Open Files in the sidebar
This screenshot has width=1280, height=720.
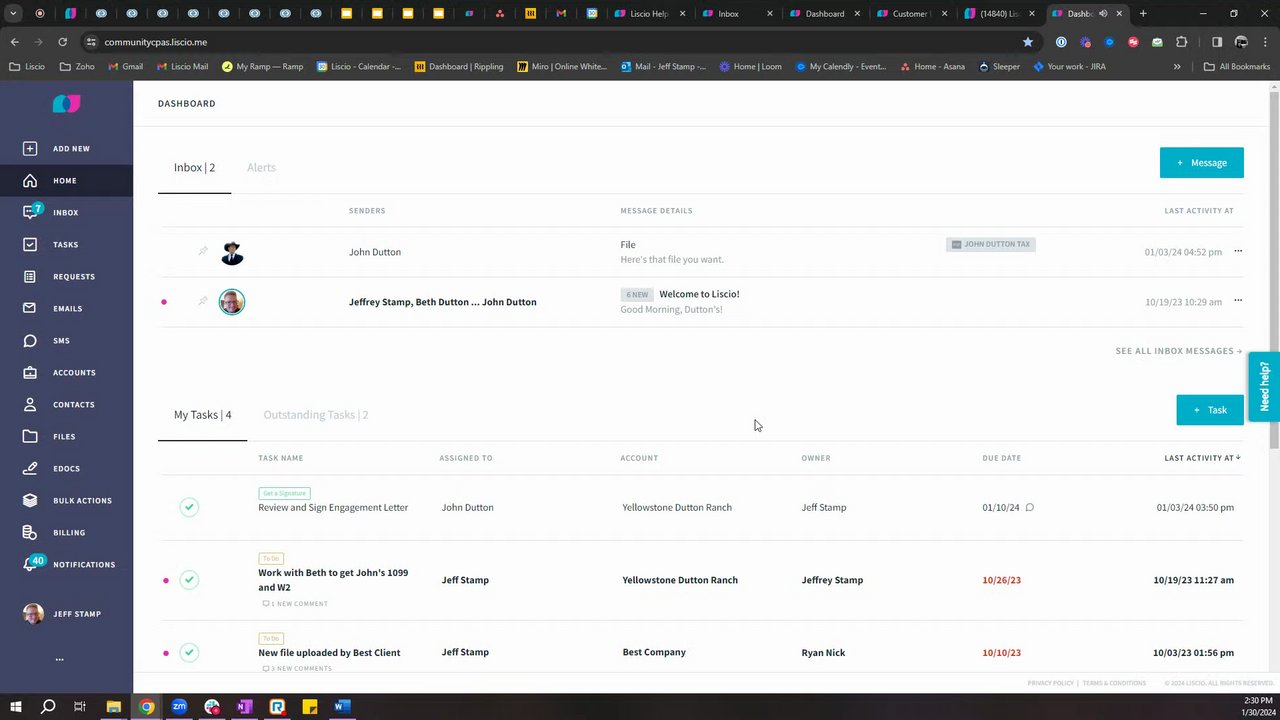tap(66, 437)
